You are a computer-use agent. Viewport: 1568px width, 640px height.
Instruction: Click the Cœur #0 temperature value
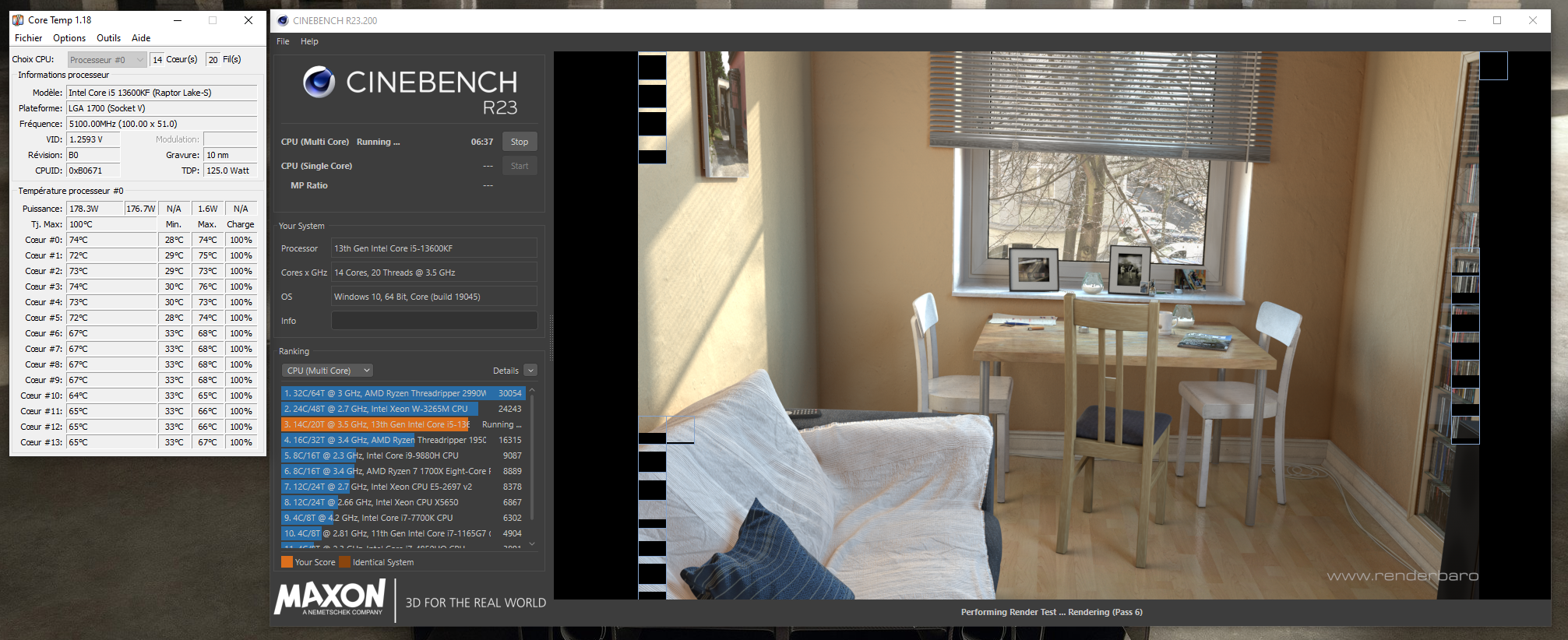pyautogui.click(x=111, y=240)
